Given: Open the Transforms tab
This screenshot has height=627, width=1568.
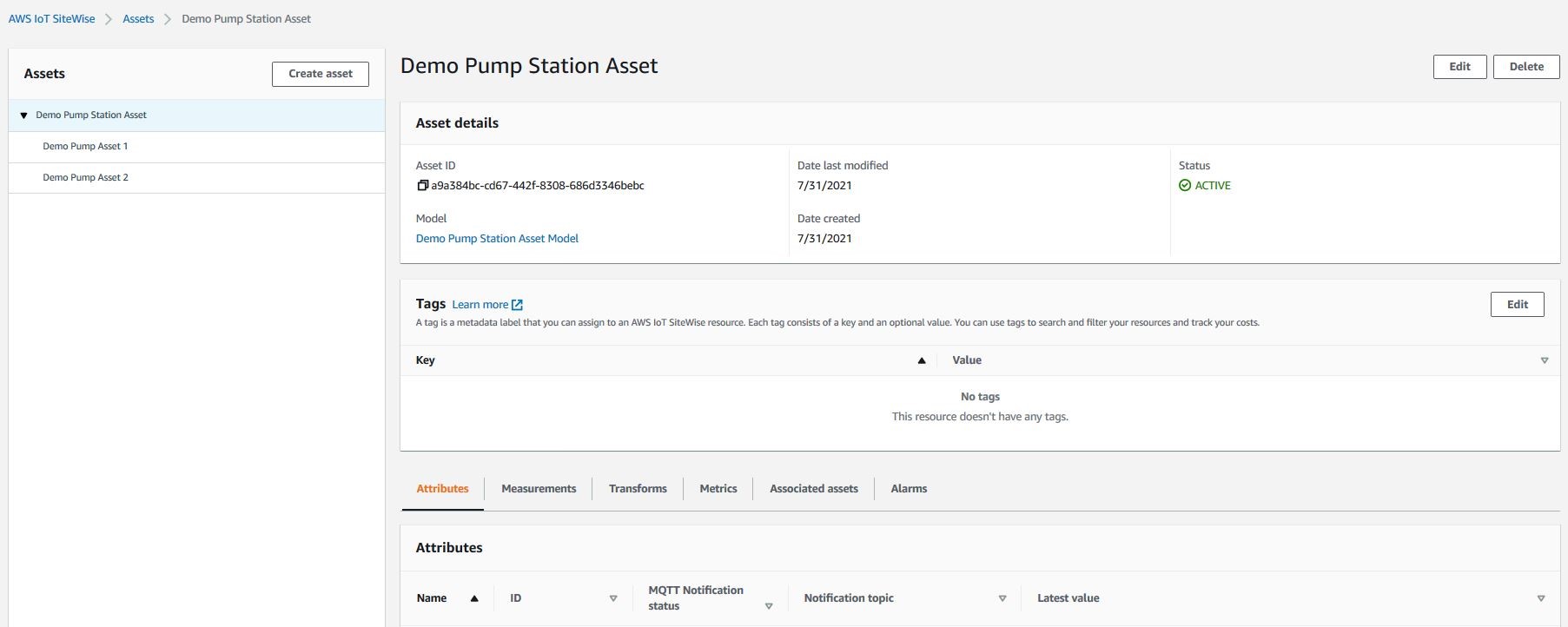Looking at the screenshot, I should pyautogui.click(x=638, y=489).
